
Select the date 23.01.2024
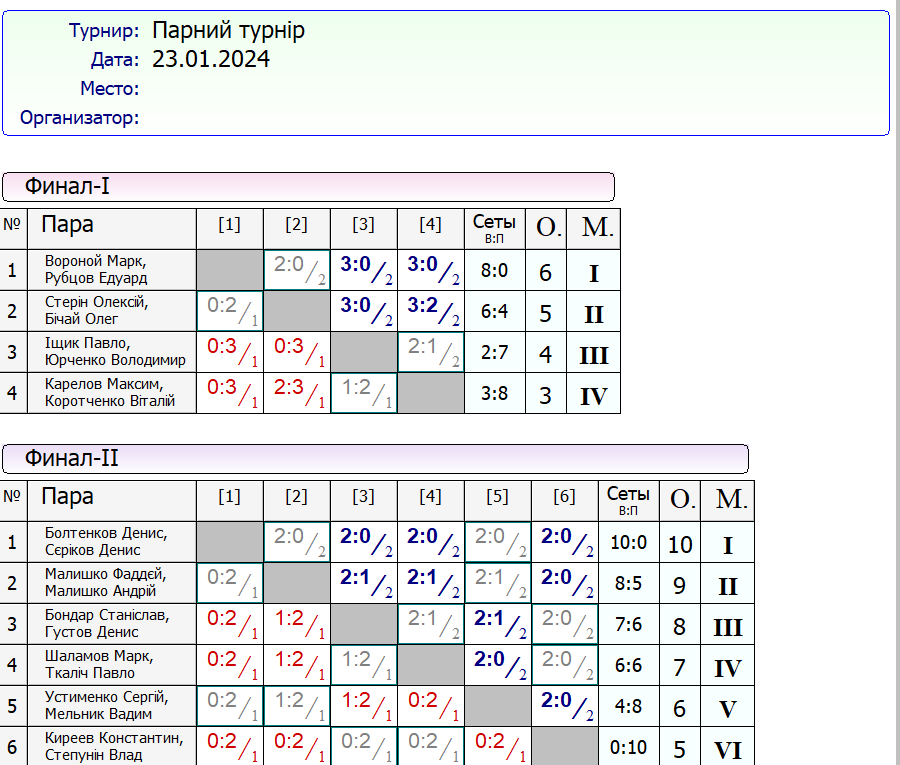click(x=211, y=60)
